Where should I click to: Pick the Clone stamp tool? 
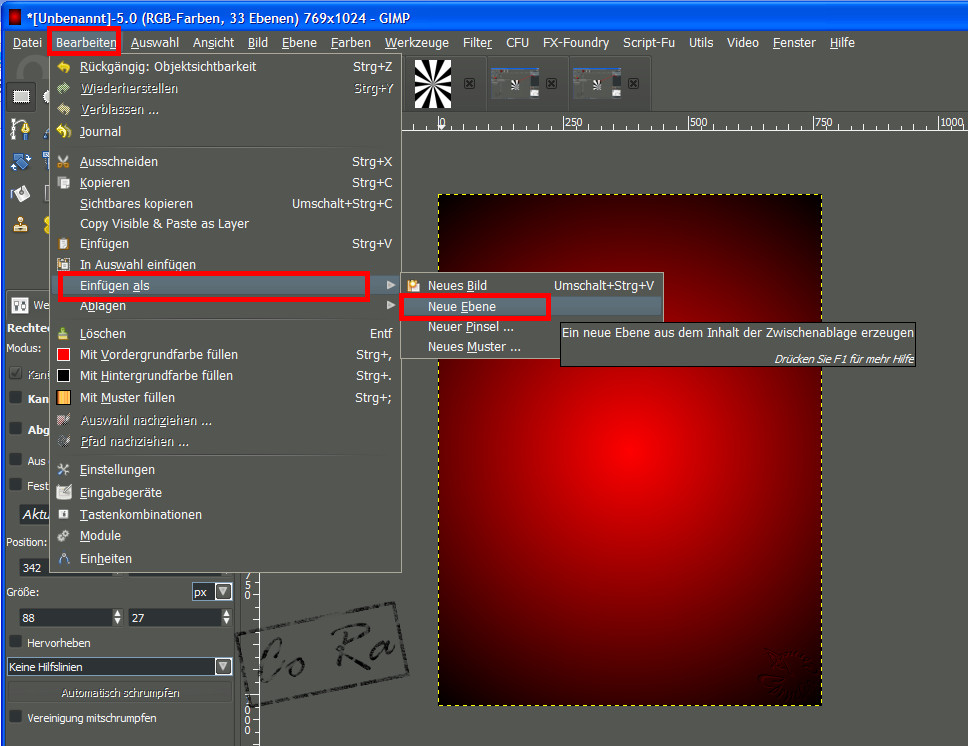(21, 225)
